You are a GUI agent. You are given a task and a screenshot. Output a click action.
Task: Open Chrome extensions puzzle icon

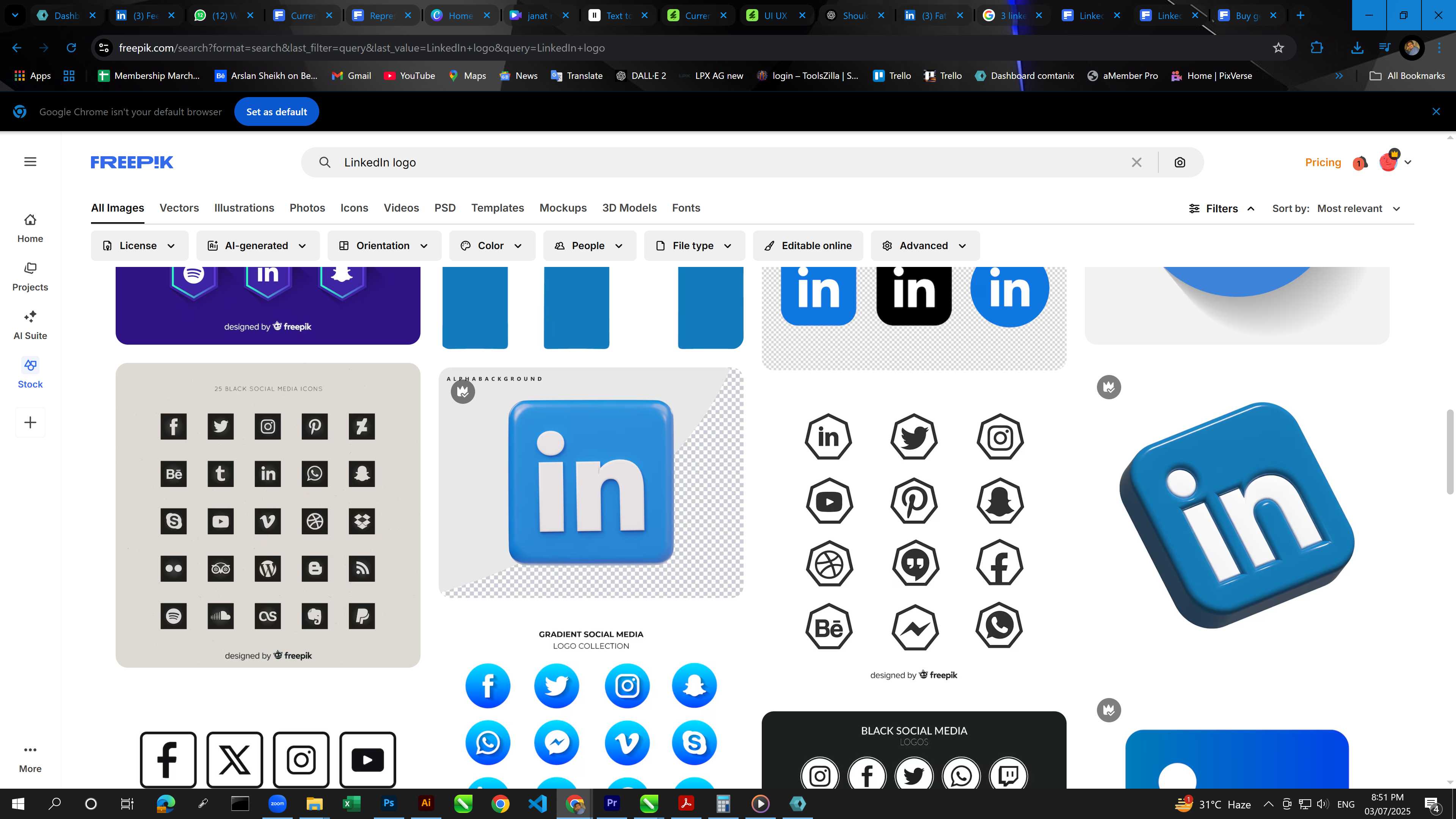(1316, 48)
